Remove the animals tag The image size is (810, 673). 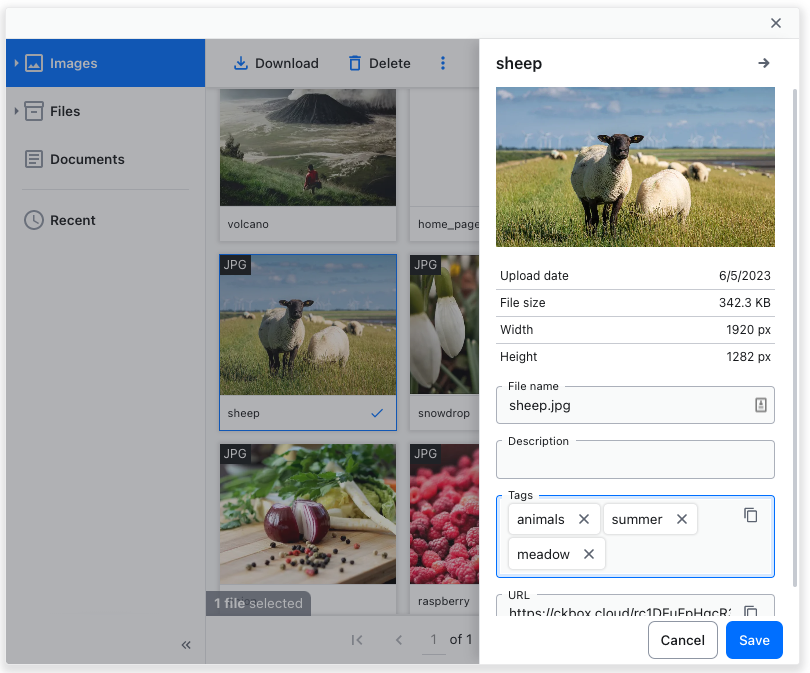(584, 519)
